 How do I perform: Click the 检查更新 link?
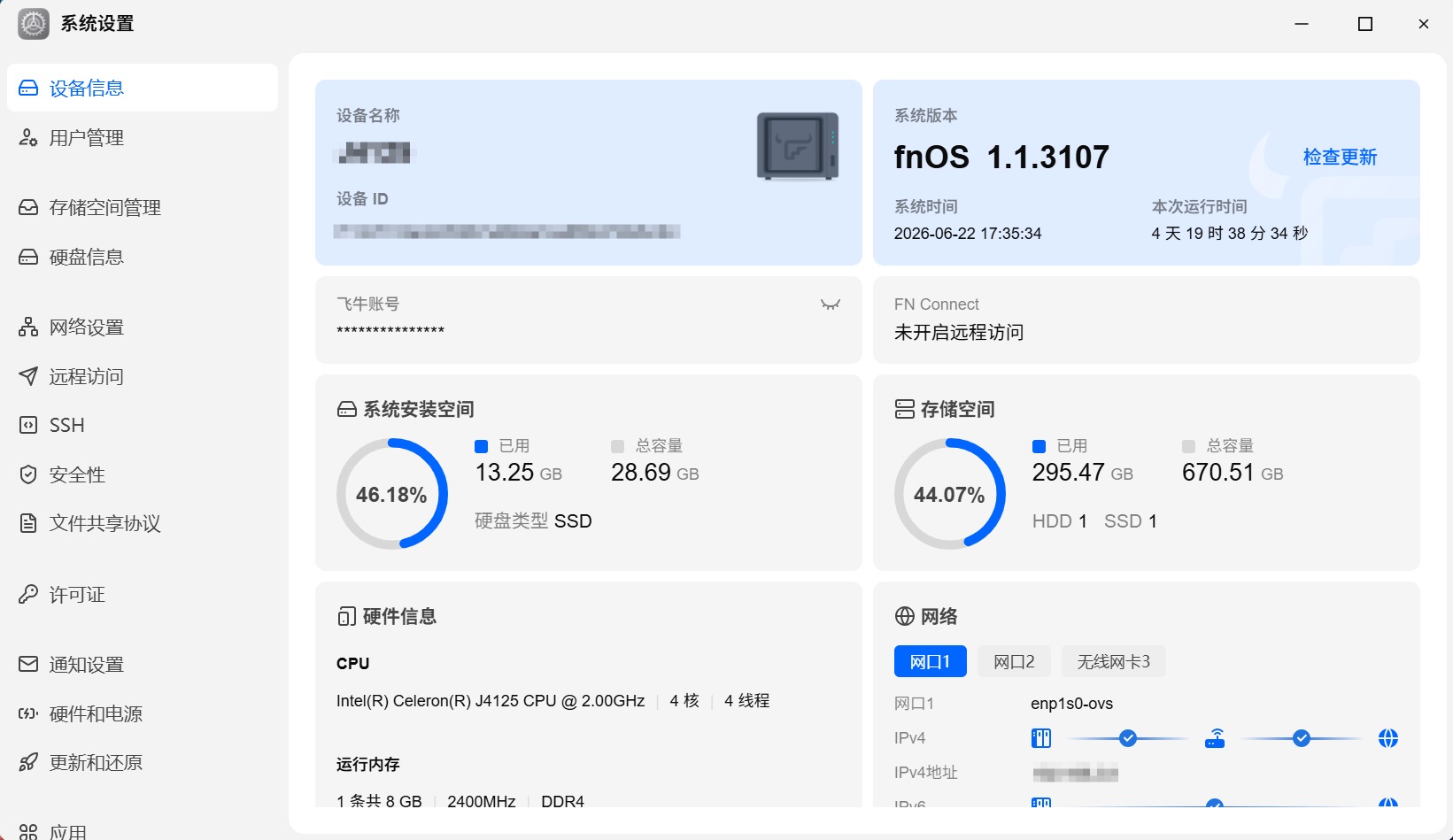point(1340,158)
